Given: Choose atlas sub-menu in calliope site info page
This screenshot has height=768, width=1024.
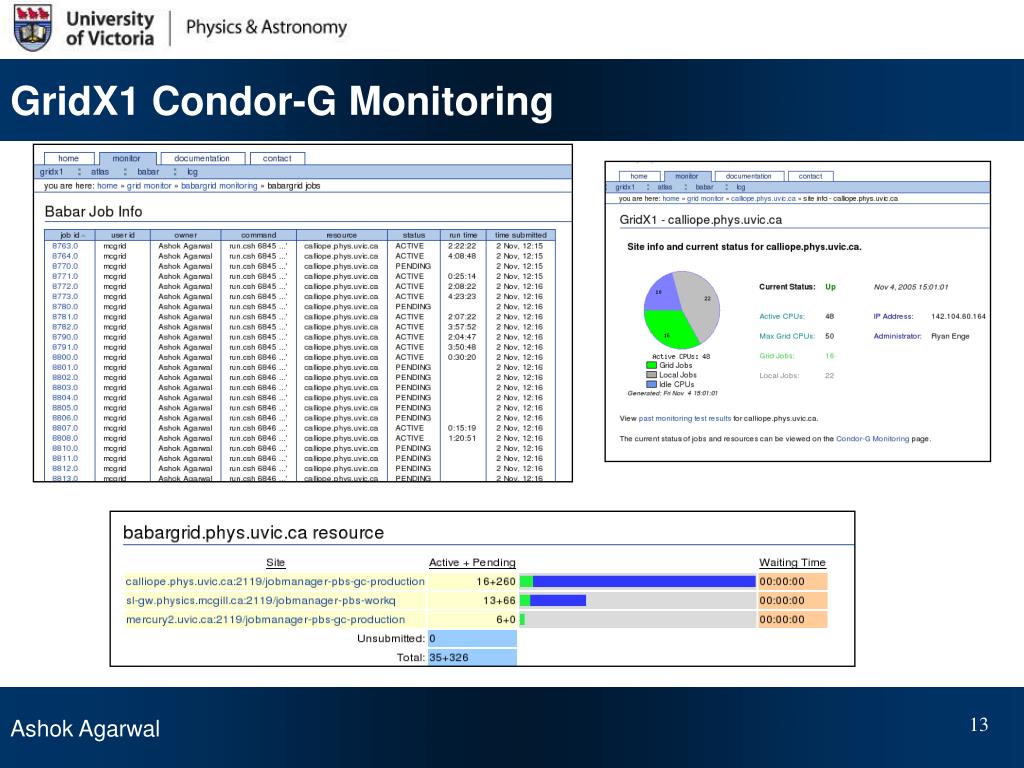Looking at the screenshot, I should coord(665,187).
